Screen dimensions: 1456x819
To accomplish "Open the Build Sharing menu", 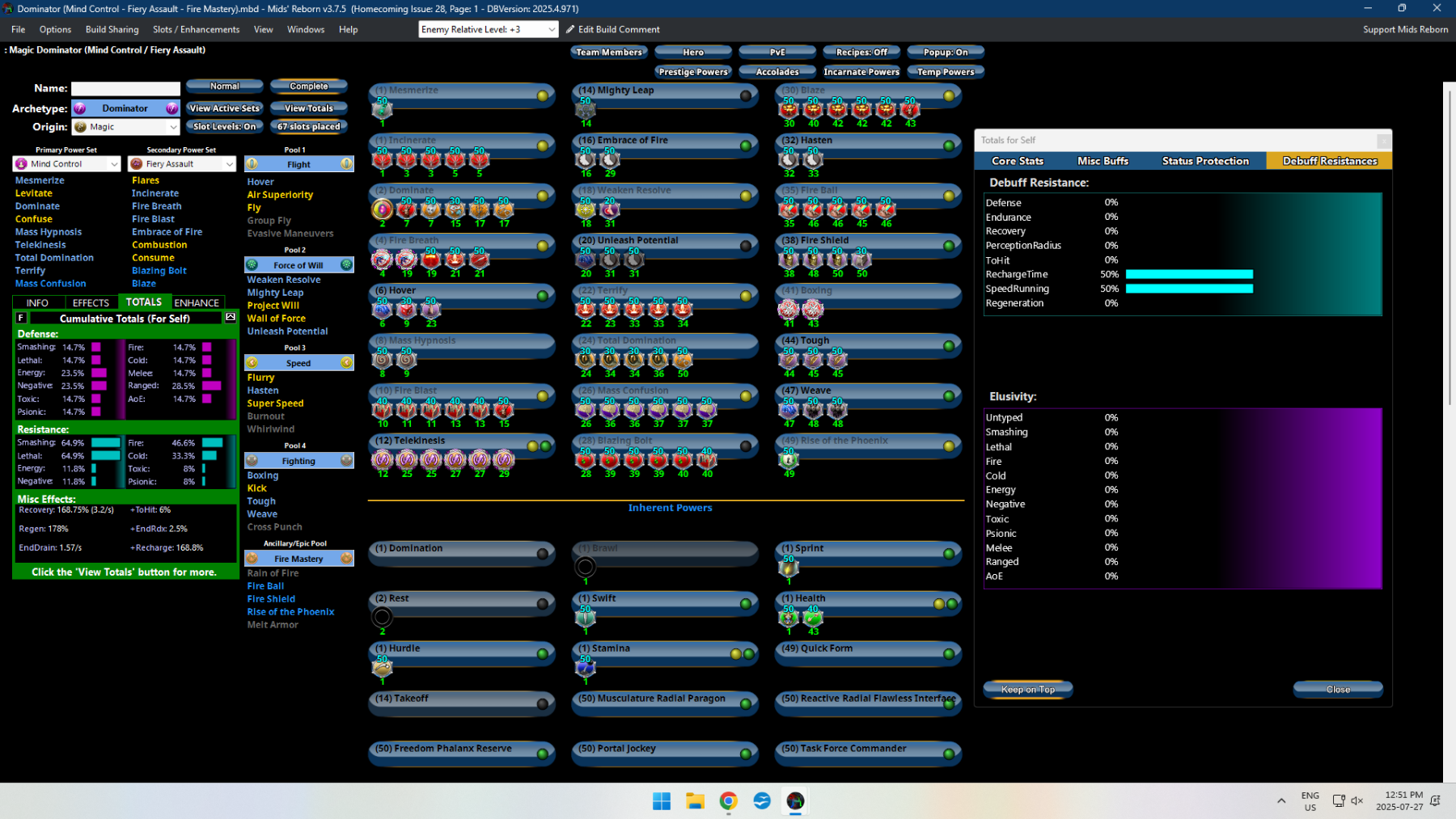I will (112, 29).
